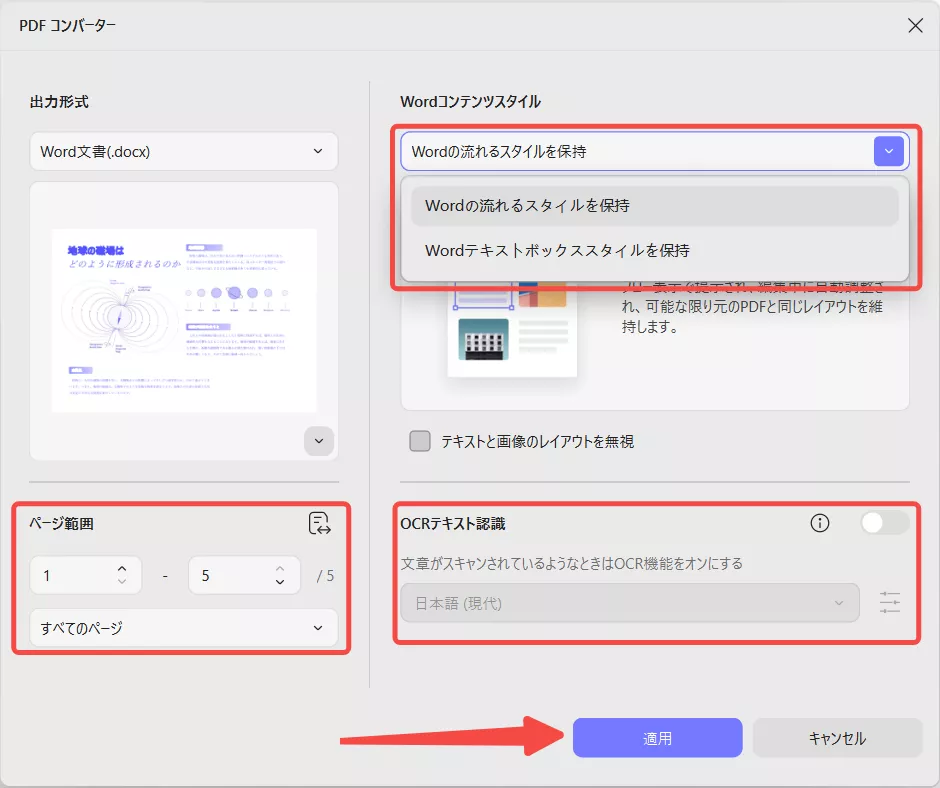Open the 出力形式 Word文書(.docx) dropdown
Viewport: 940px width, 788px height.
click(183, 151)
